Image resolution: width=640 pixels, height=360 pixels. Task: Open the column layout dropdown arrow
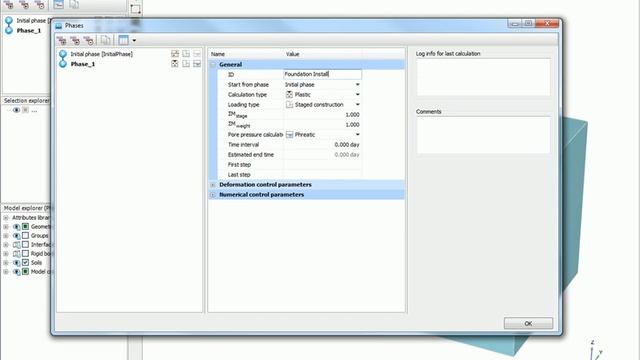pyautogui.click(x=134, y=40)
